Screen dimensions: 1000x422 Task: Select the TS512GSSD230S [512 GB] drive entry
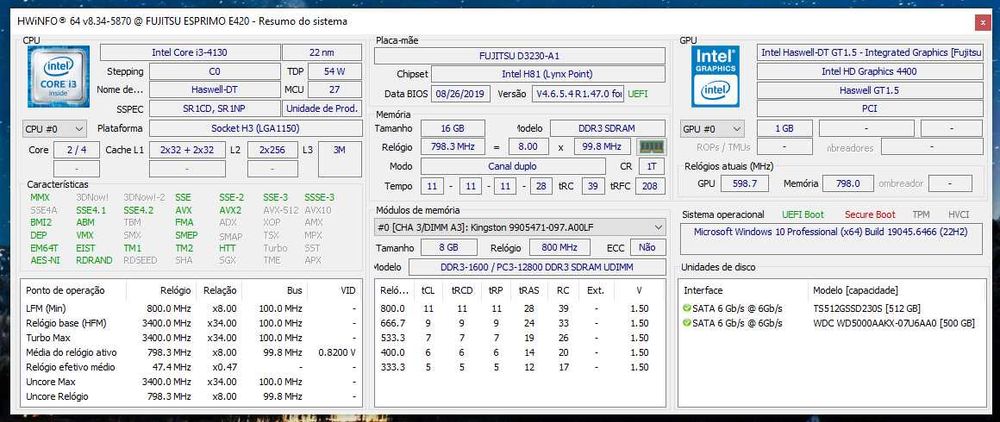(x=867, y=309)
